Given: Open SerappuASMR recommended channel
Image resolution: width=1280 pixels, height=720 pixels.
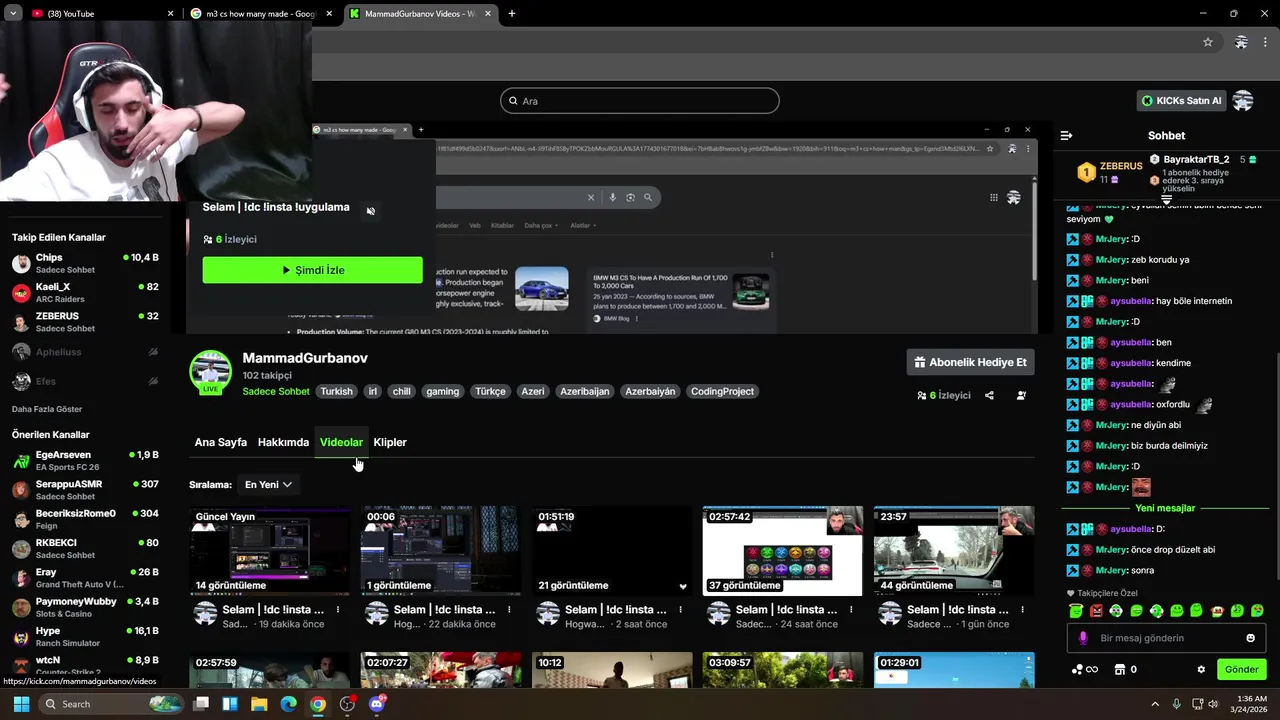Looking at the screenshot, I should (85, 490).
